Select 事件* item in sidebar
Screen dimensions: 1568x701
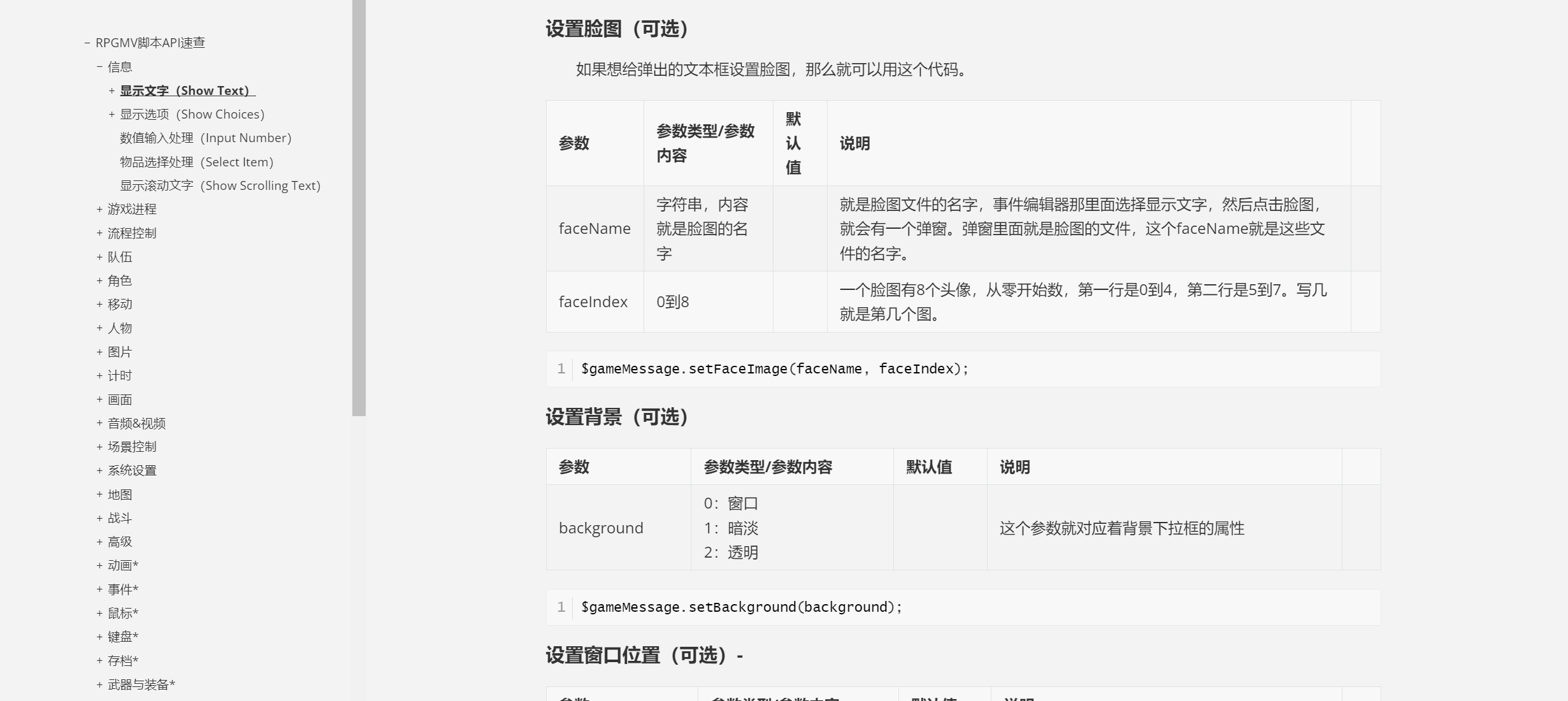(123, 589)
